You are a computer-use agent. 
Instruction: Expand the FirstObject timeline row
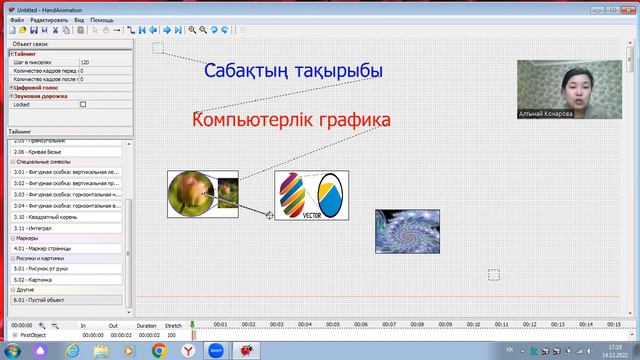point(15,335)
